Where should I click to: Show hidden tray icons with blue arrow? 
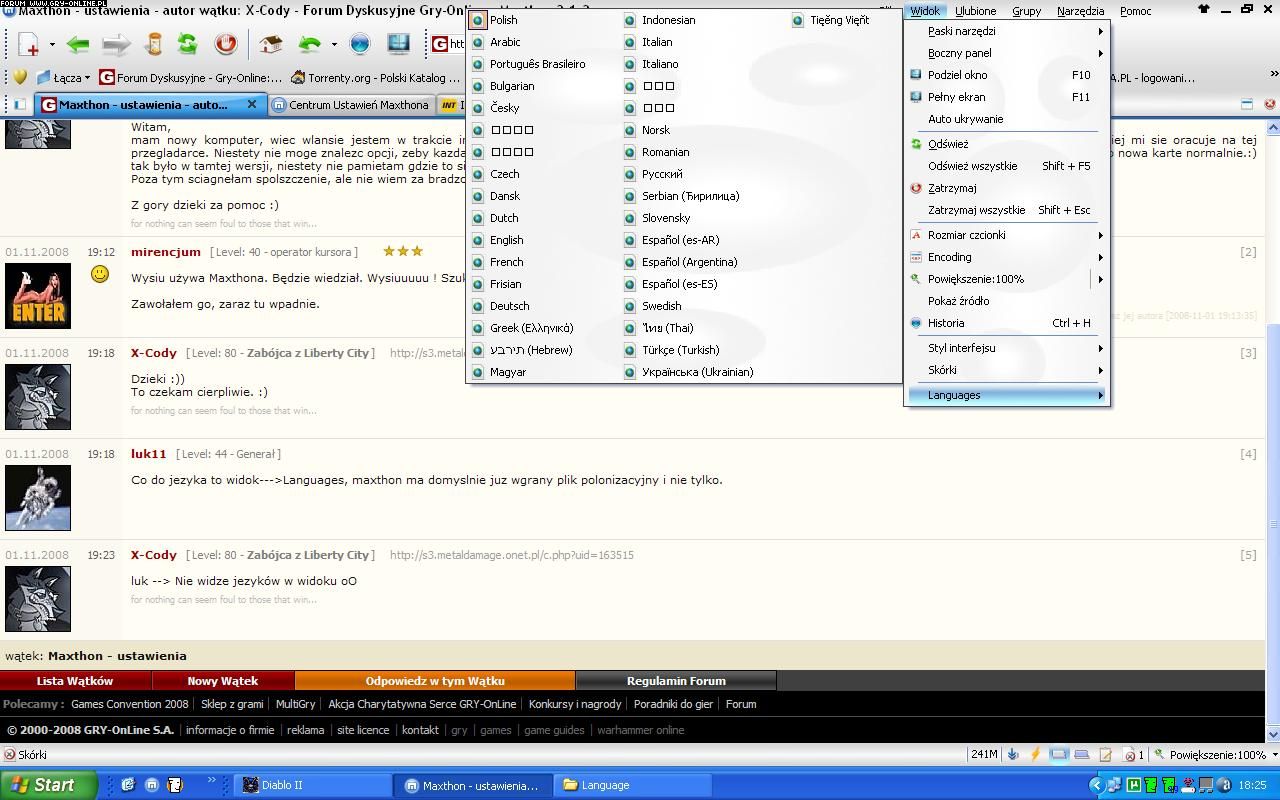click(x=1096, y=785)
